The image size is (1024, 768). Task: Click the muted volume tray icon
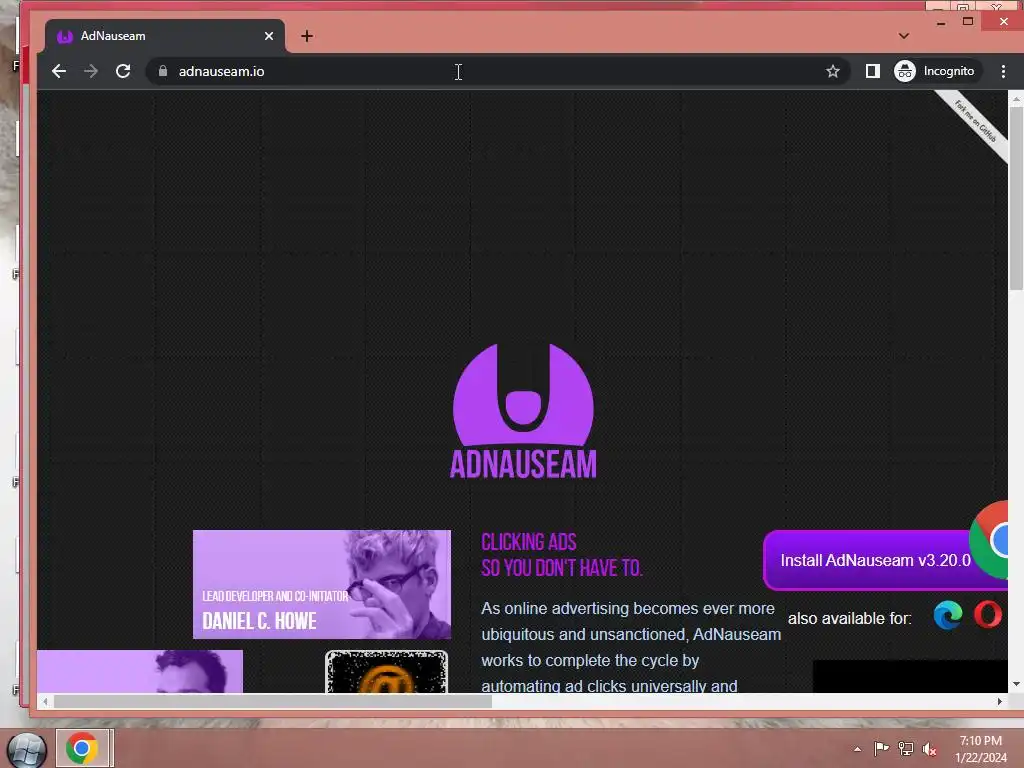point(929,749)
